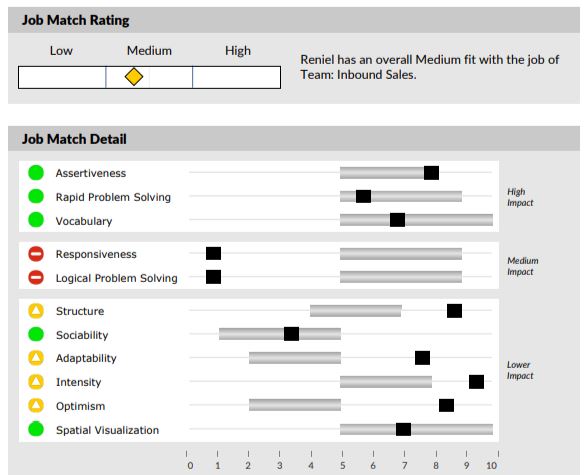Click the green circle beside Sociability
The height and width of the screenshot is (475, 588).
click(36, 334)
